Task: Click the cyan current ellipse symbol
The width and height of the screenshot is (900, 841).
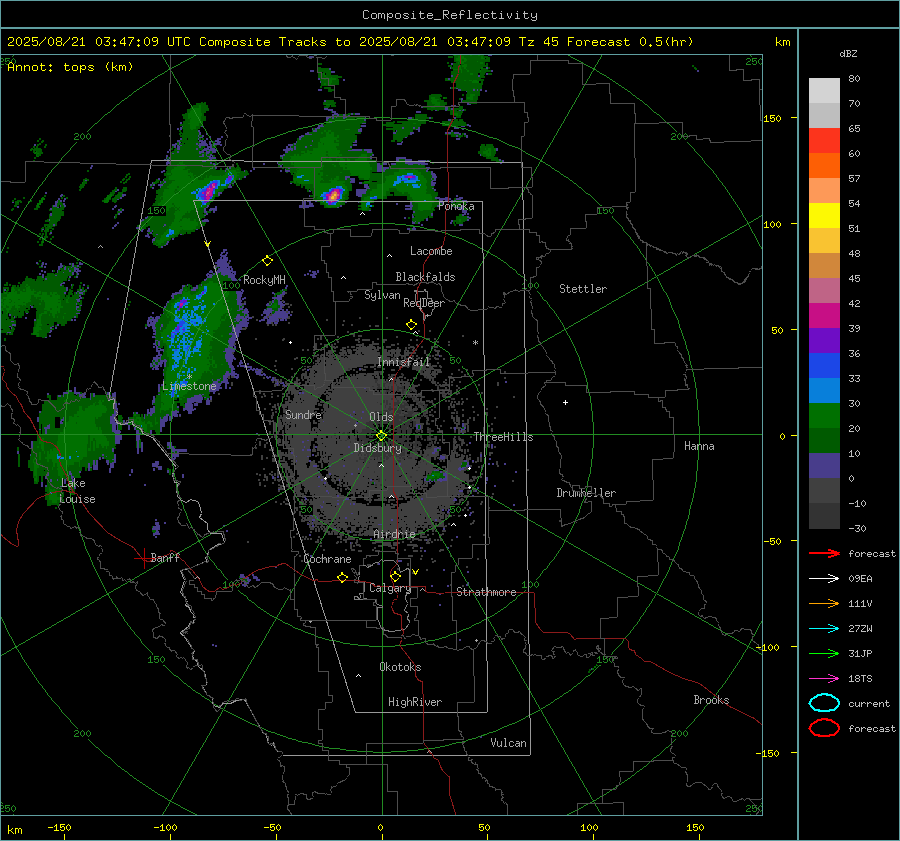Action: (x=824, y=703)
